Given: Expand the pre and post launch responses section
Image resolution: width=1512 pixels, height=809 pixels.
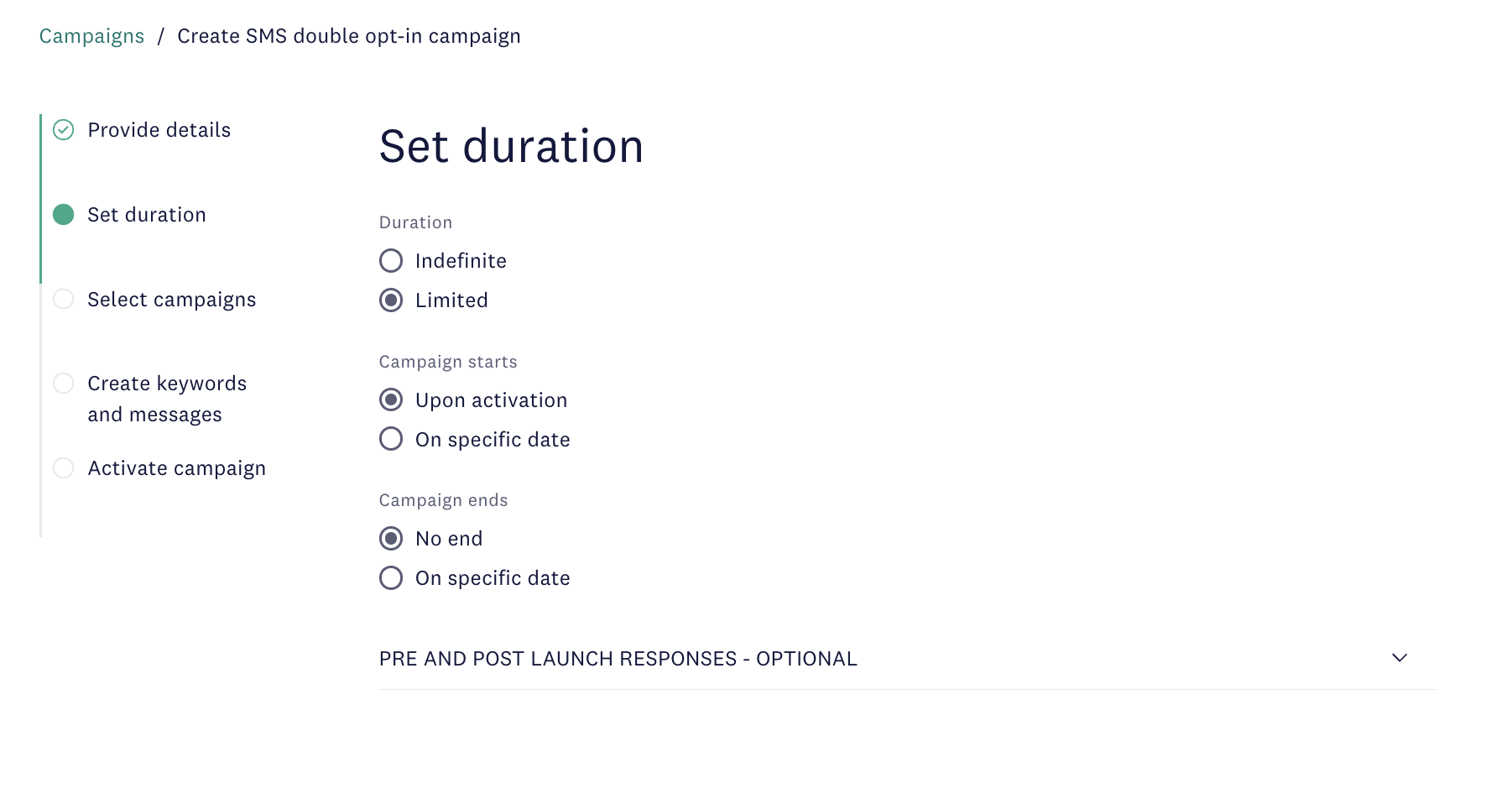Looking at the screenshot, I should point(618,659).
